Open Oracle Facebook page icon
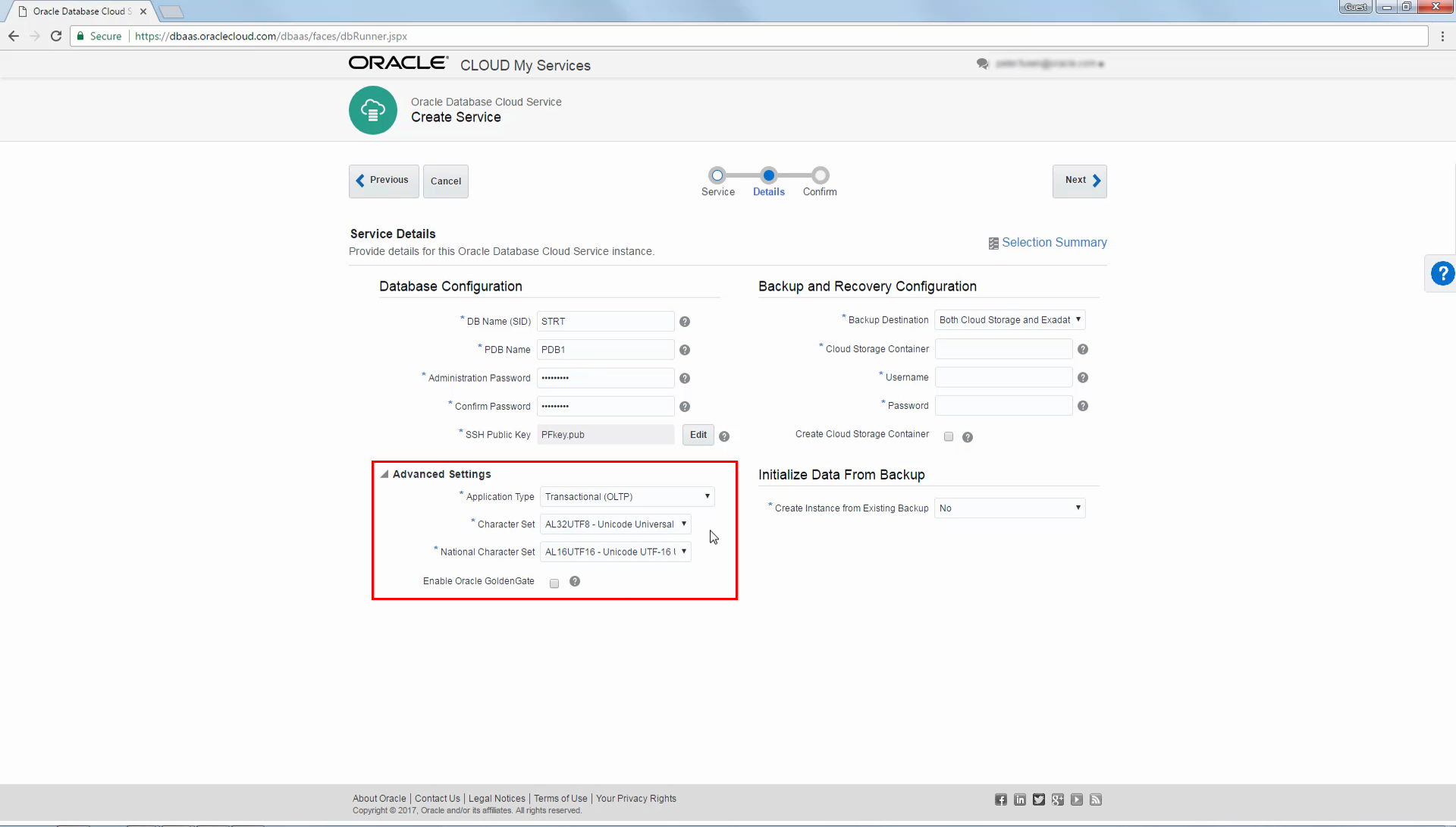Viewport: 1456px width, 827px height. pyautogui.click(x=1001, y=800)
